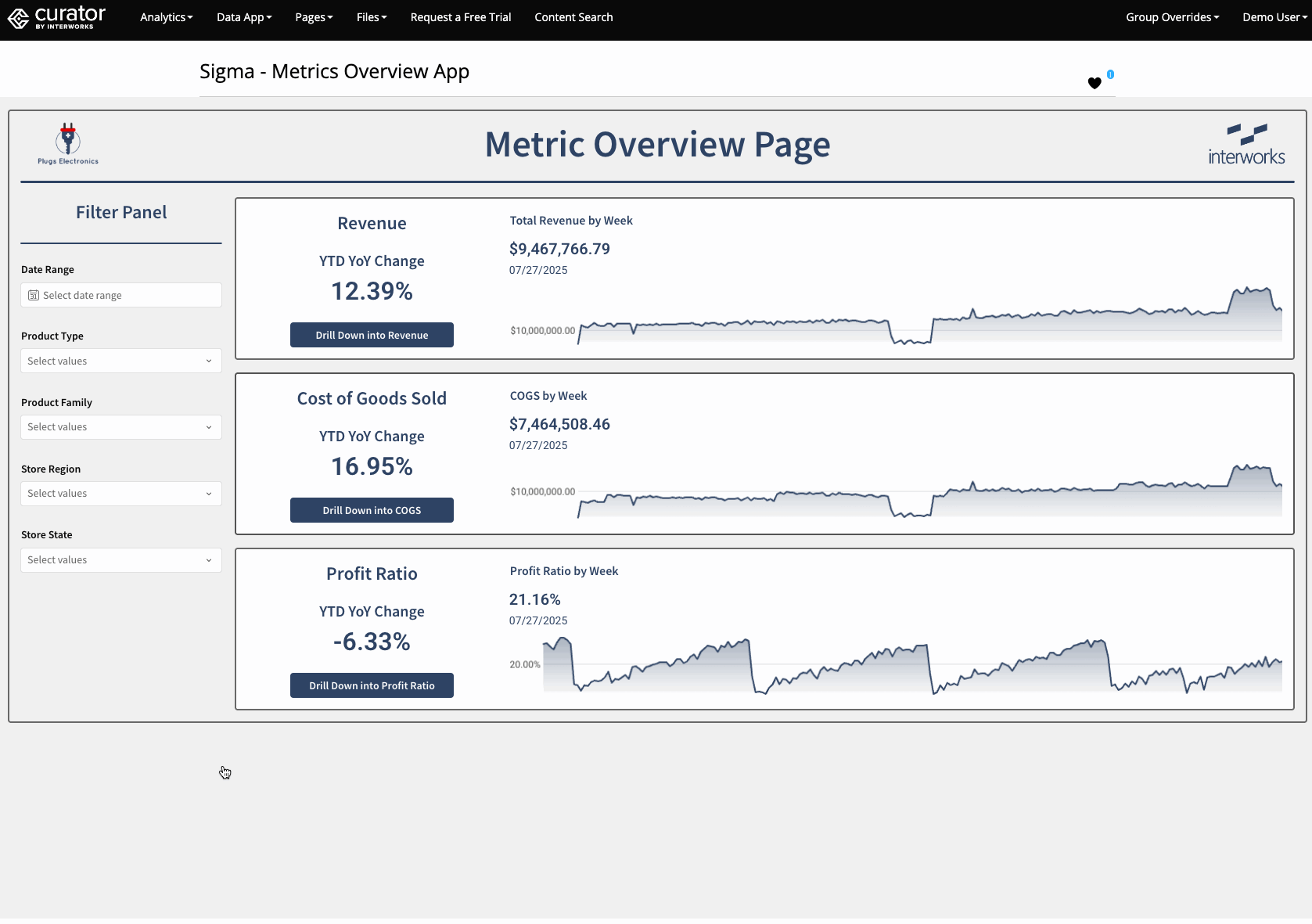Click the blue info badge near heart
Image resolution: width=1312 pixels, height=924 pixels.
(x=1110, y=74)
